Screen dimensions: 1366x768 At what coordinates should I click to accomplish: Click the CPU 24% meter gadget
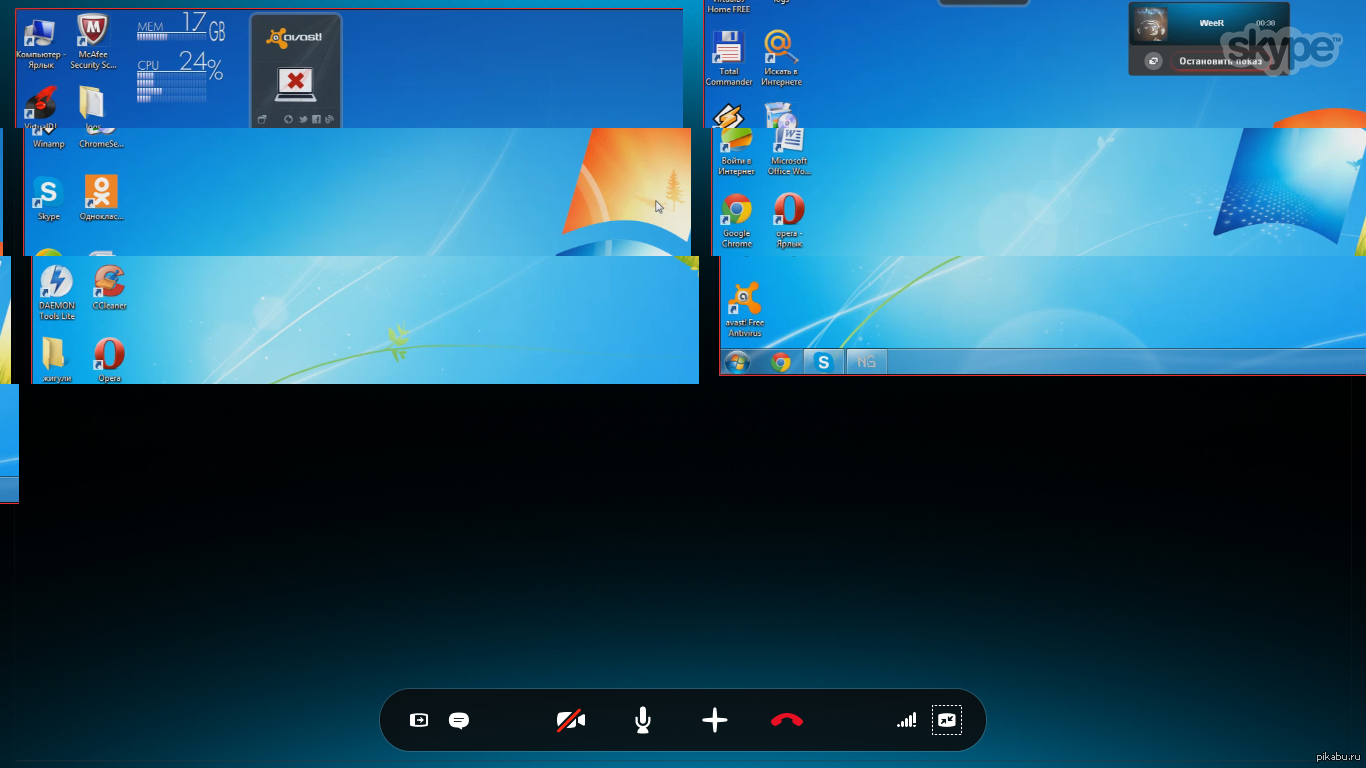click(x=180, y=78)
